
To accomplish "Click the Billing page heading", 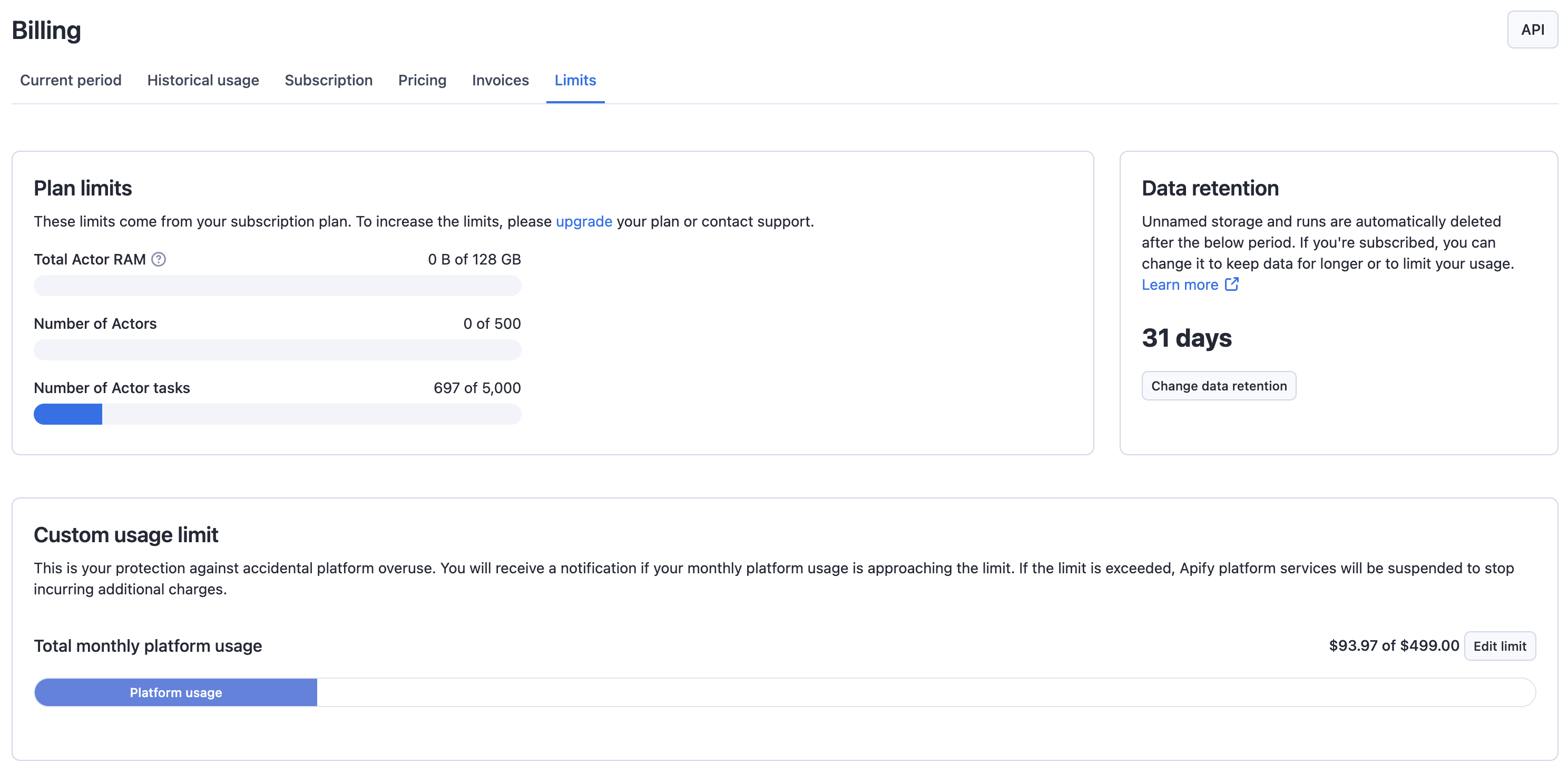I will [x=46, y=30].
